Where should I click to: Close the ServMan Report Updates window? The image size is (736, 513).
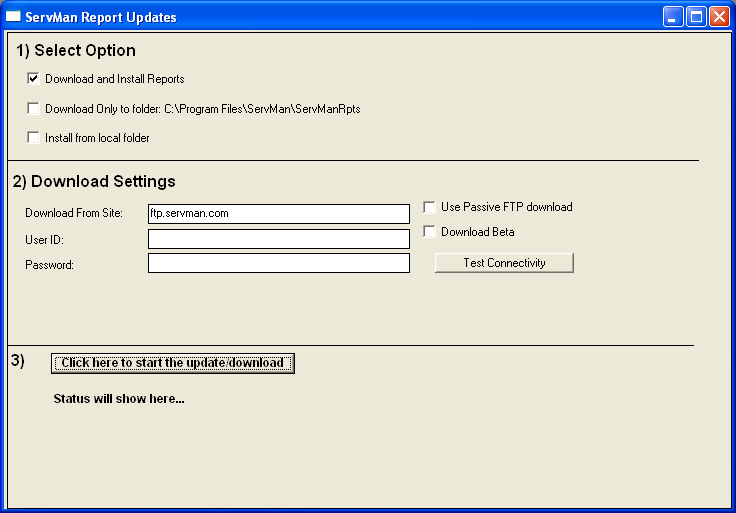point(719,17)
